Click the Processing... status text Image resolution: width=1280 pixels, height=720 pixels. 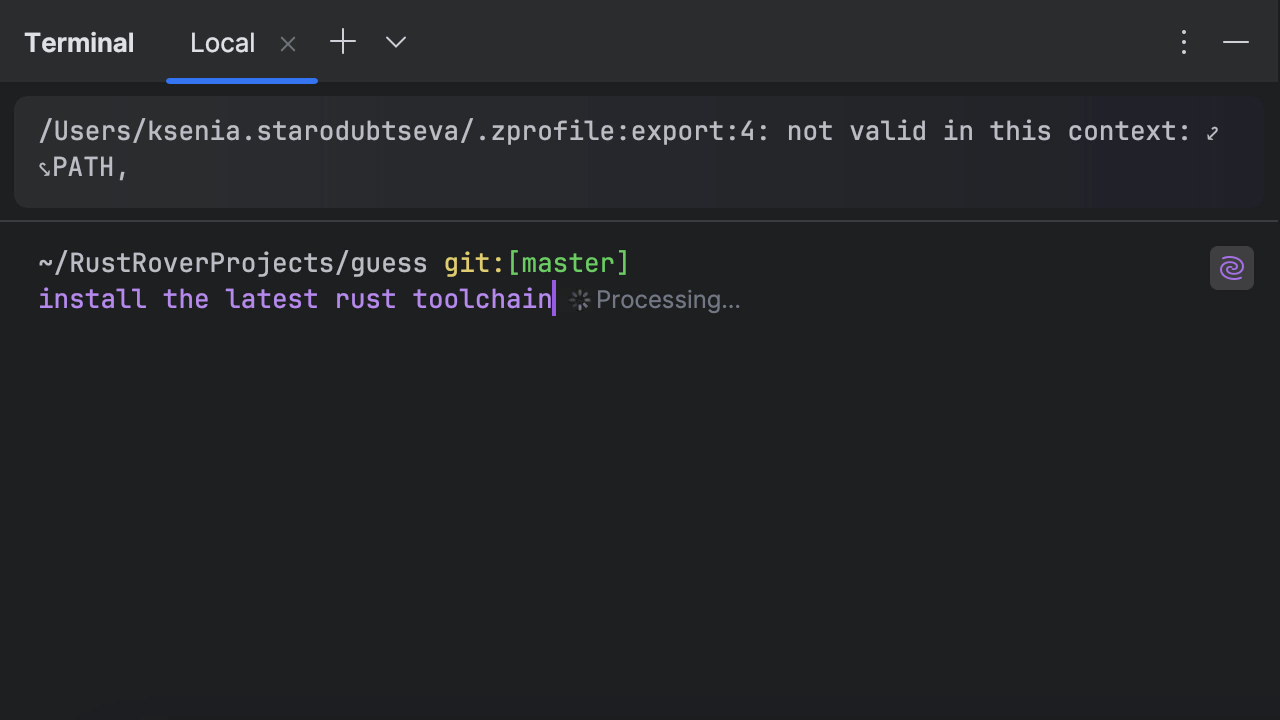(x=668, y=300)
